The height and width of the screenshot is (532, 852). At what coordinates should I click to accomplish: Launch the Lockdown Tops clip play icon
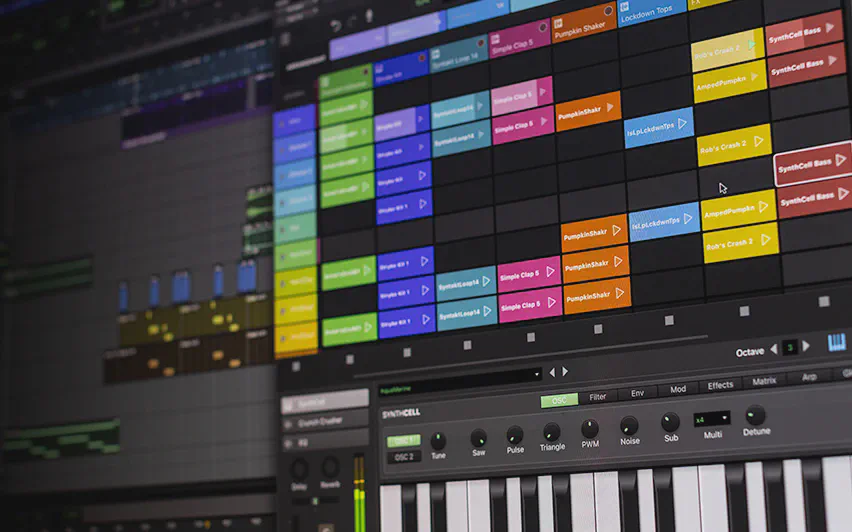684,122
